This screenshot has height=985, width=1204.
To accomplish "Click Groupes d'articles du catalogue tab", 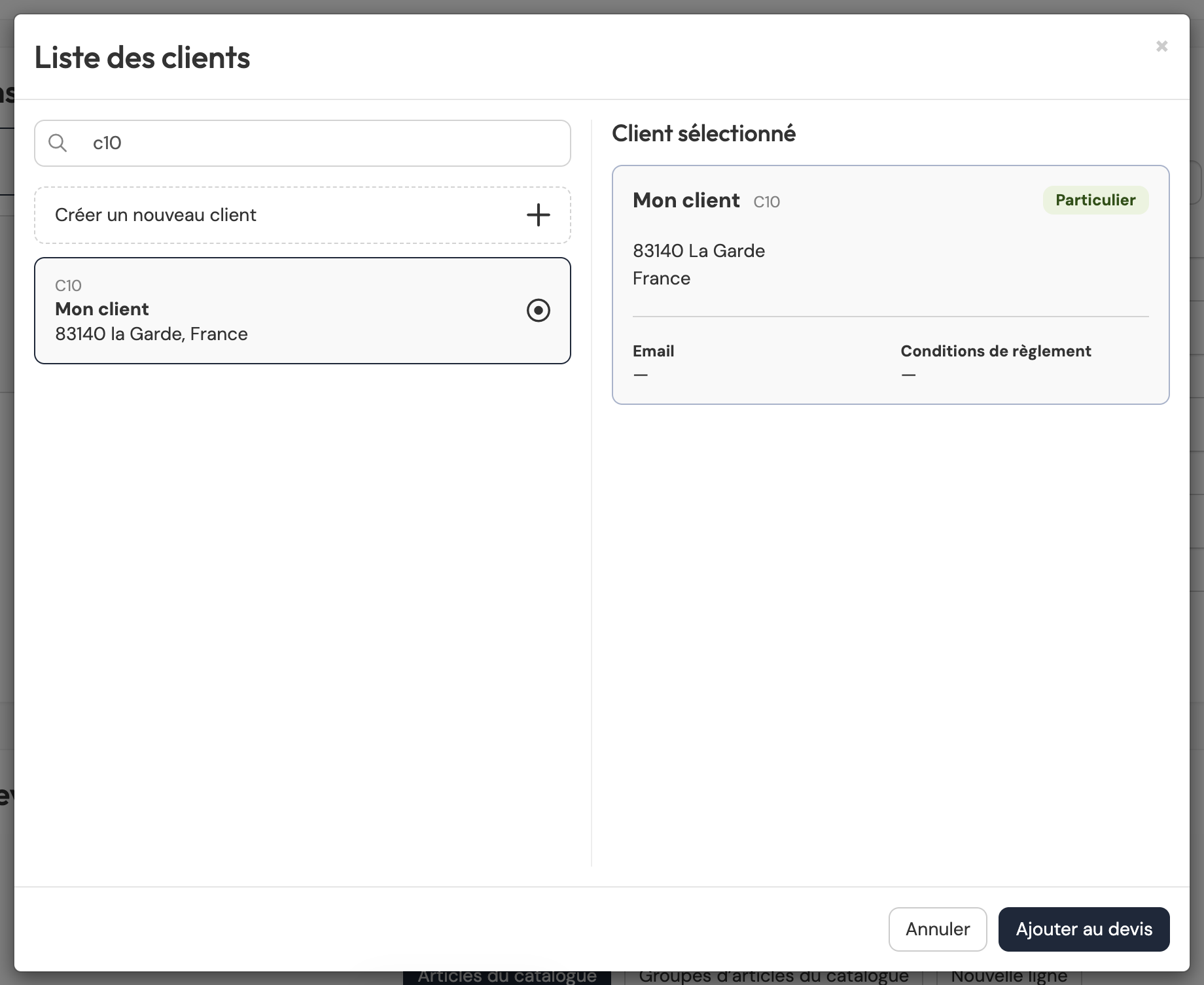I will pyautogui.click(x=773, y=976).
